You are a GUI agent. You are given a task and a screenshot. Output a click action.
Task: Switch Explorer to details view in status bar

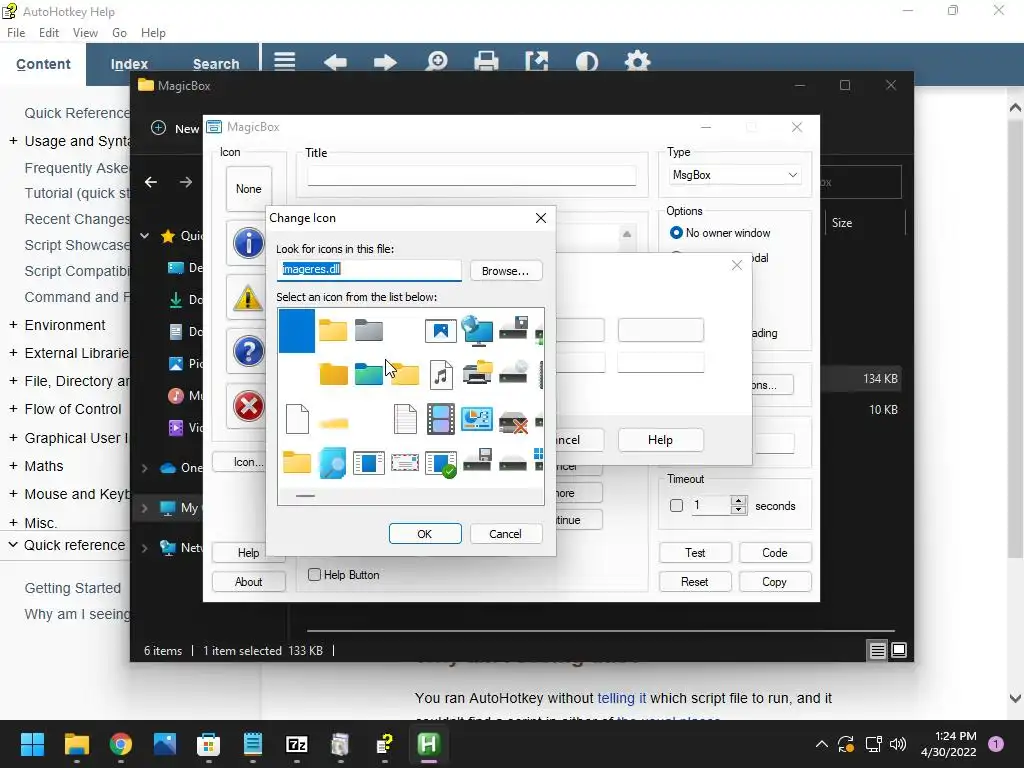[x=877, y=650]
